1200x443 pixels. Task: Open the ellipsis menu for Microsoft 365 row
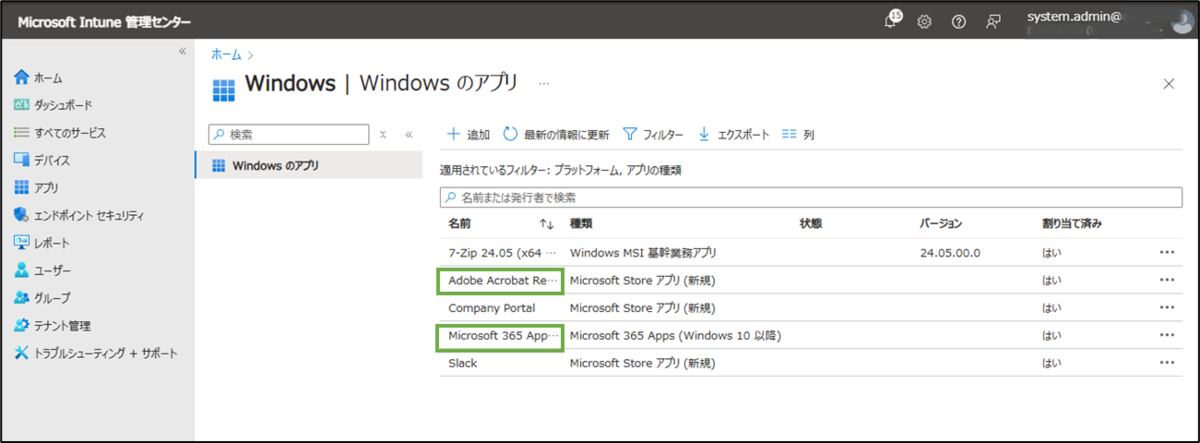click(1167, 336)
